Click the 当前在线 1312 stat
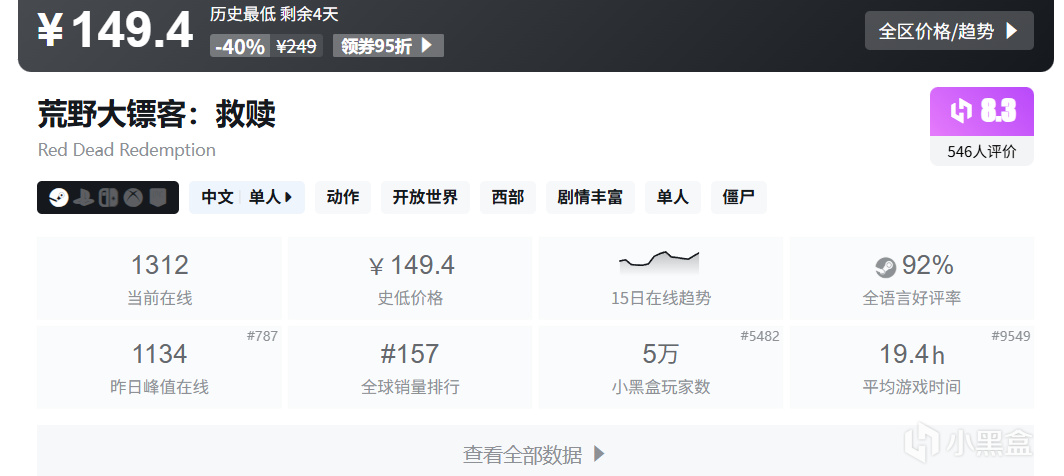Image resolution: width=1064 pixels, height=476 pixels. [x=159, y=278]
